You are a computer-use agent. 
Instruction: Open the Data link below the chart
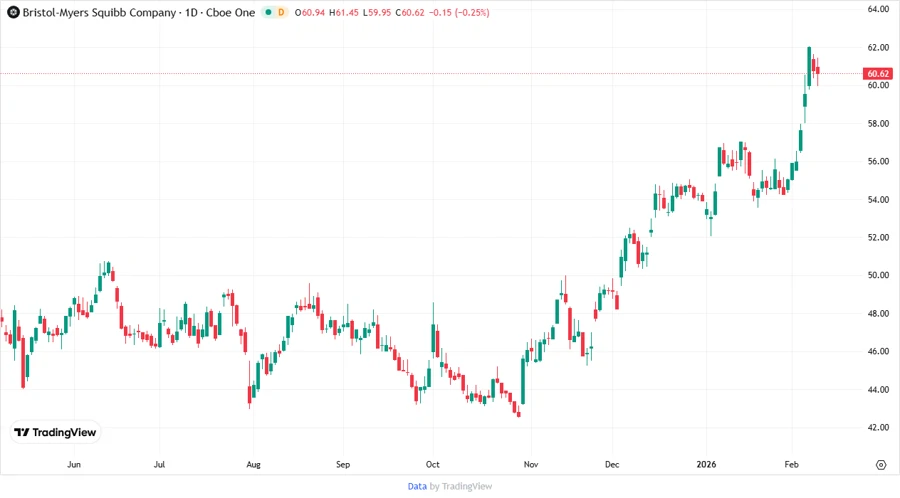click(x=417, y=487)
